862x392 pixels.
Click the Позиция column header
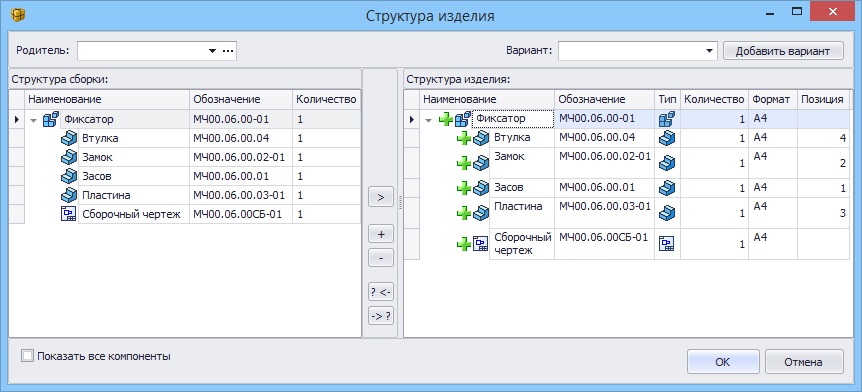(823, 100)
